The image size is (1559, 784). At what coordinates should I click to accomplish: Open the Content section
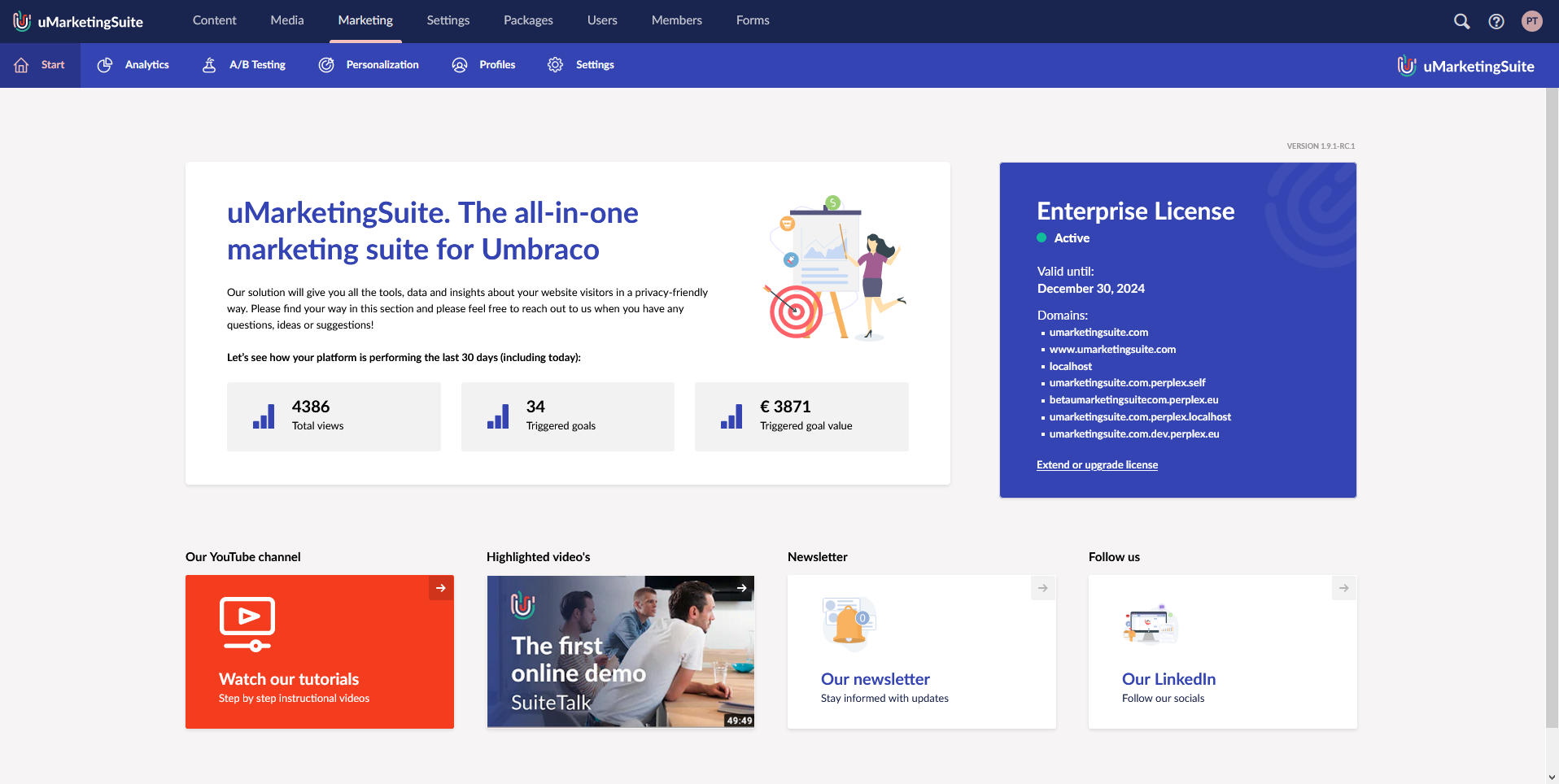tap(215, 21)
